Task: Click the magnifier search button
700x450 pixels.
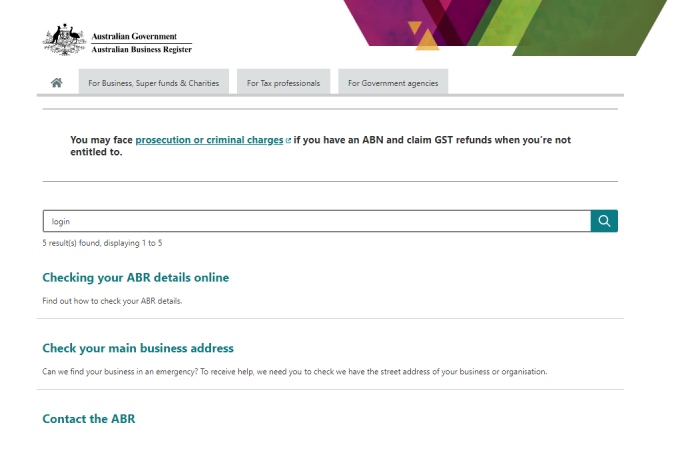Action: click(604, 221)
